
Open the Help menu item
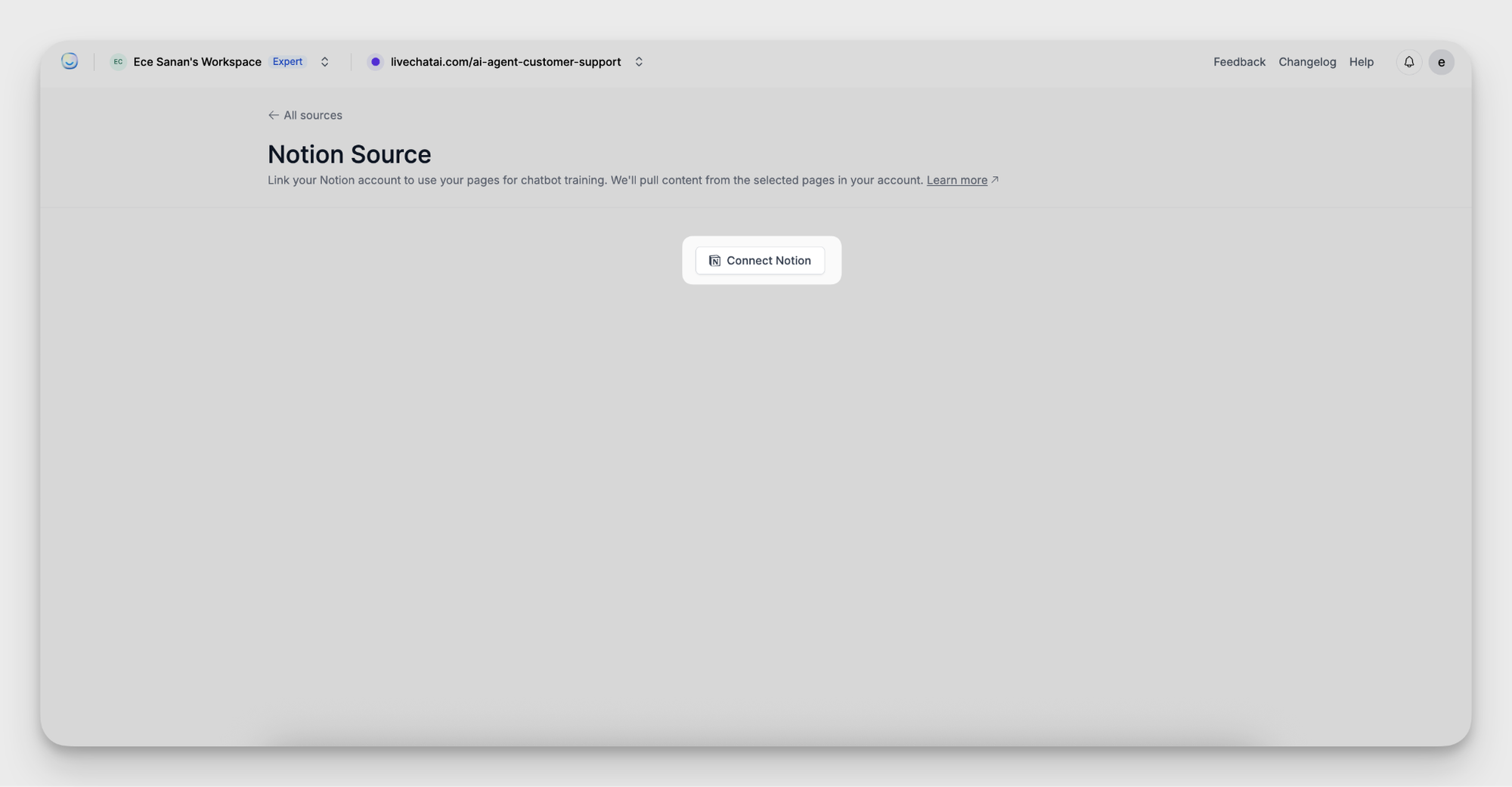[1362, 62]
